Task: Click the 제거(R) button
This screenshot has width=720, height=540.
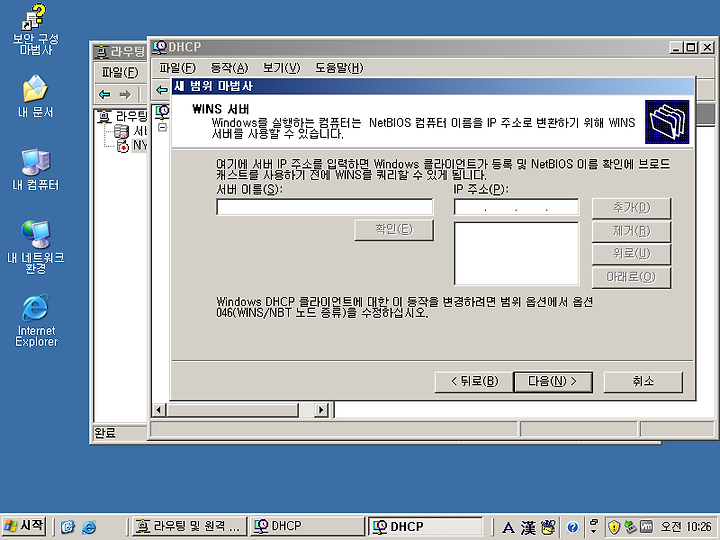Action: [631, 231]
